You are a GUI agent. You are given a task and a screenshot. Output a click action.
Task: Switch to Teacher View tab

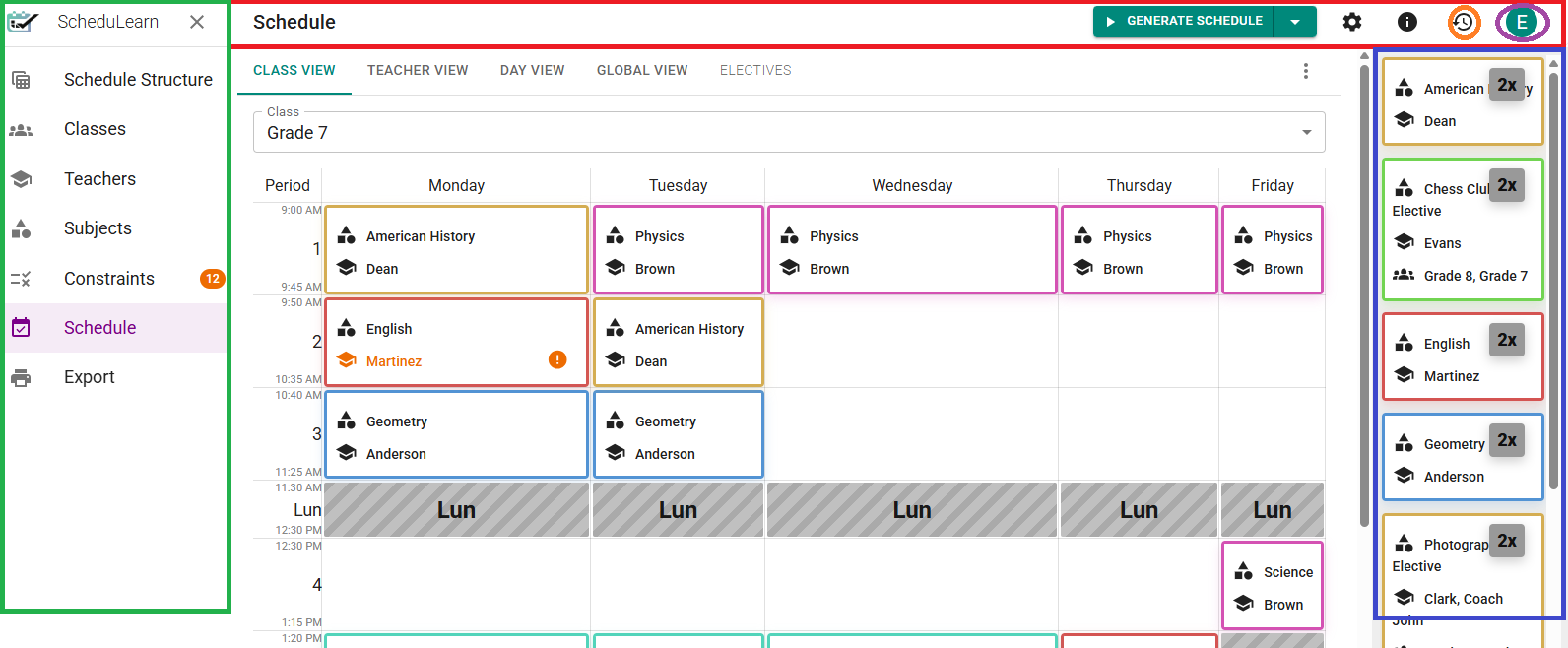(418, 71)
